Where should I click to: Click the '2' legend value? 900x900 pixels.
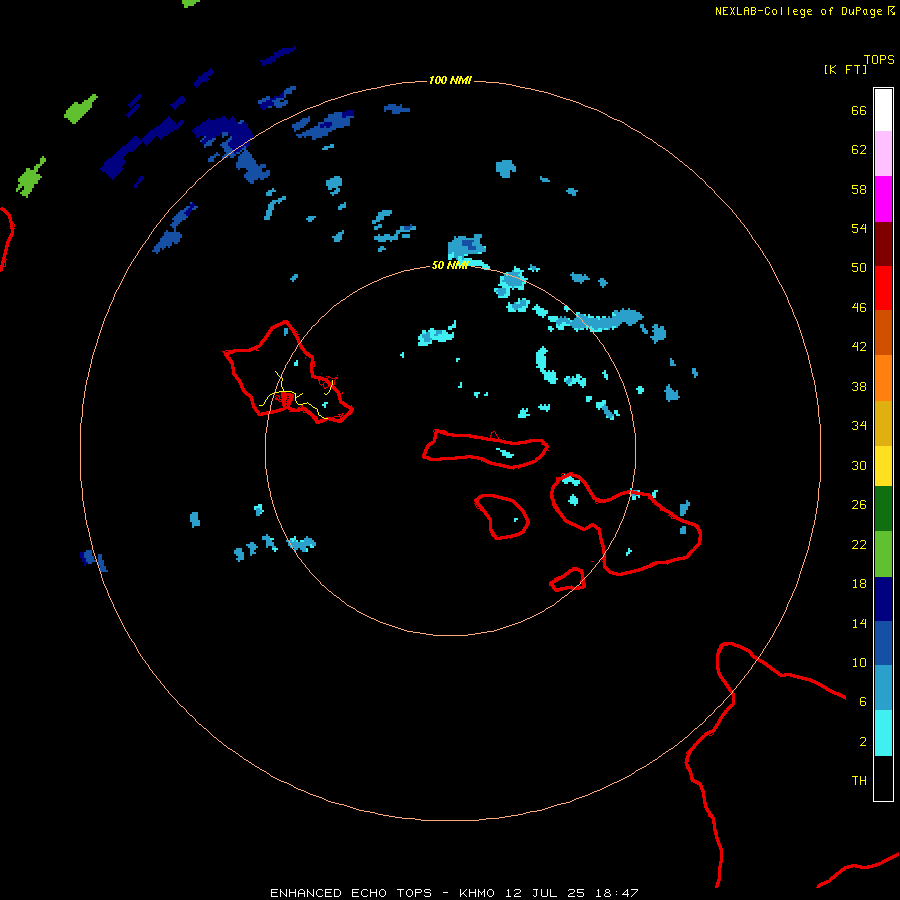tap(863, 742)
